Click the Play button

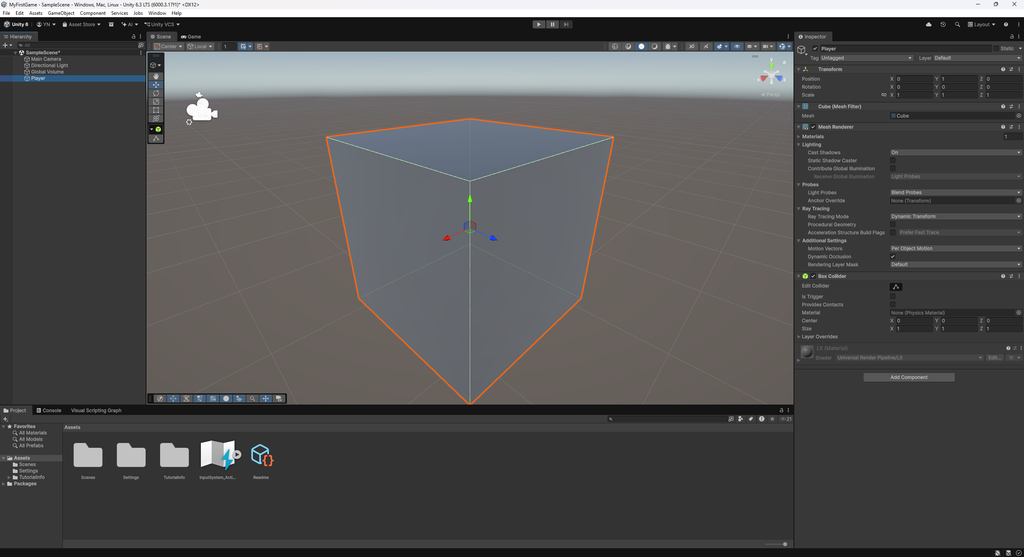(x=538, y=24)
